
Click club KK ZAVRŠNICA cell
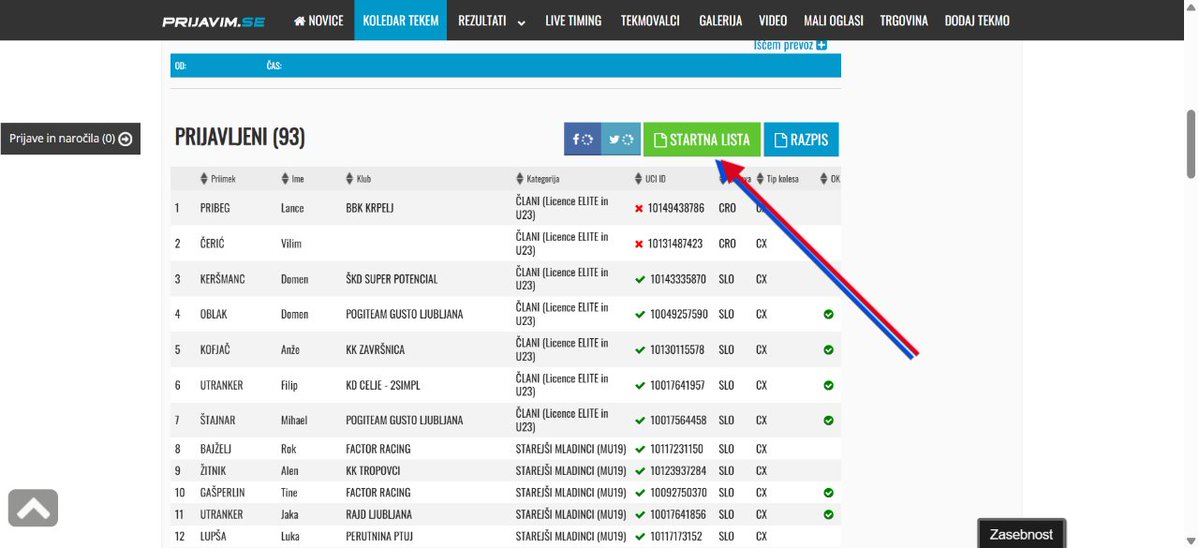click(375, 350)
